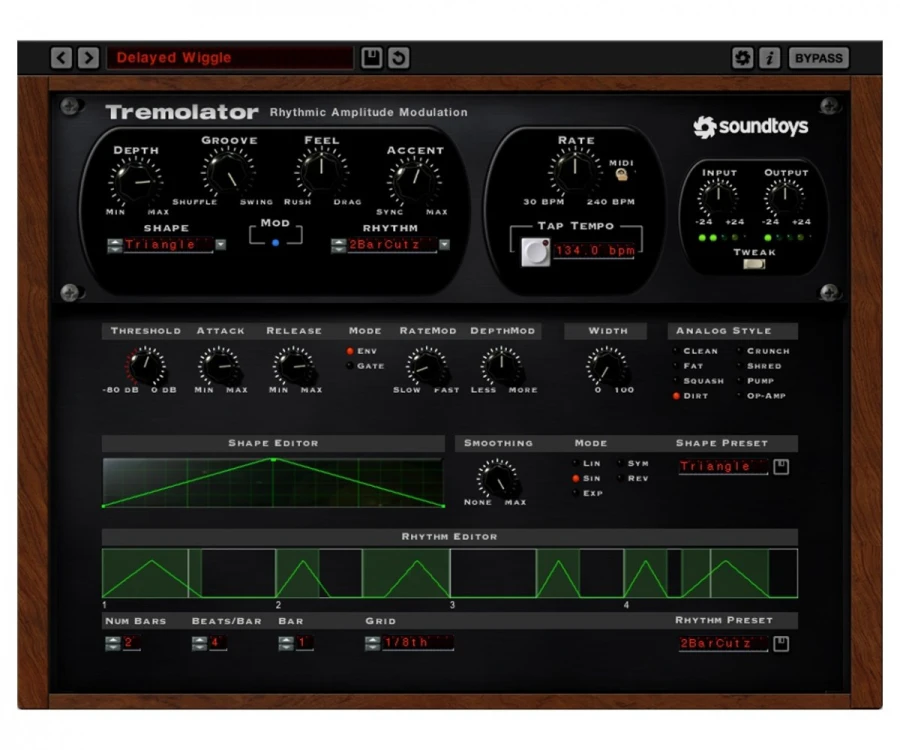Click the Soundtoys logo
This screenshot has width=900, height=750.
pos(750,127)
